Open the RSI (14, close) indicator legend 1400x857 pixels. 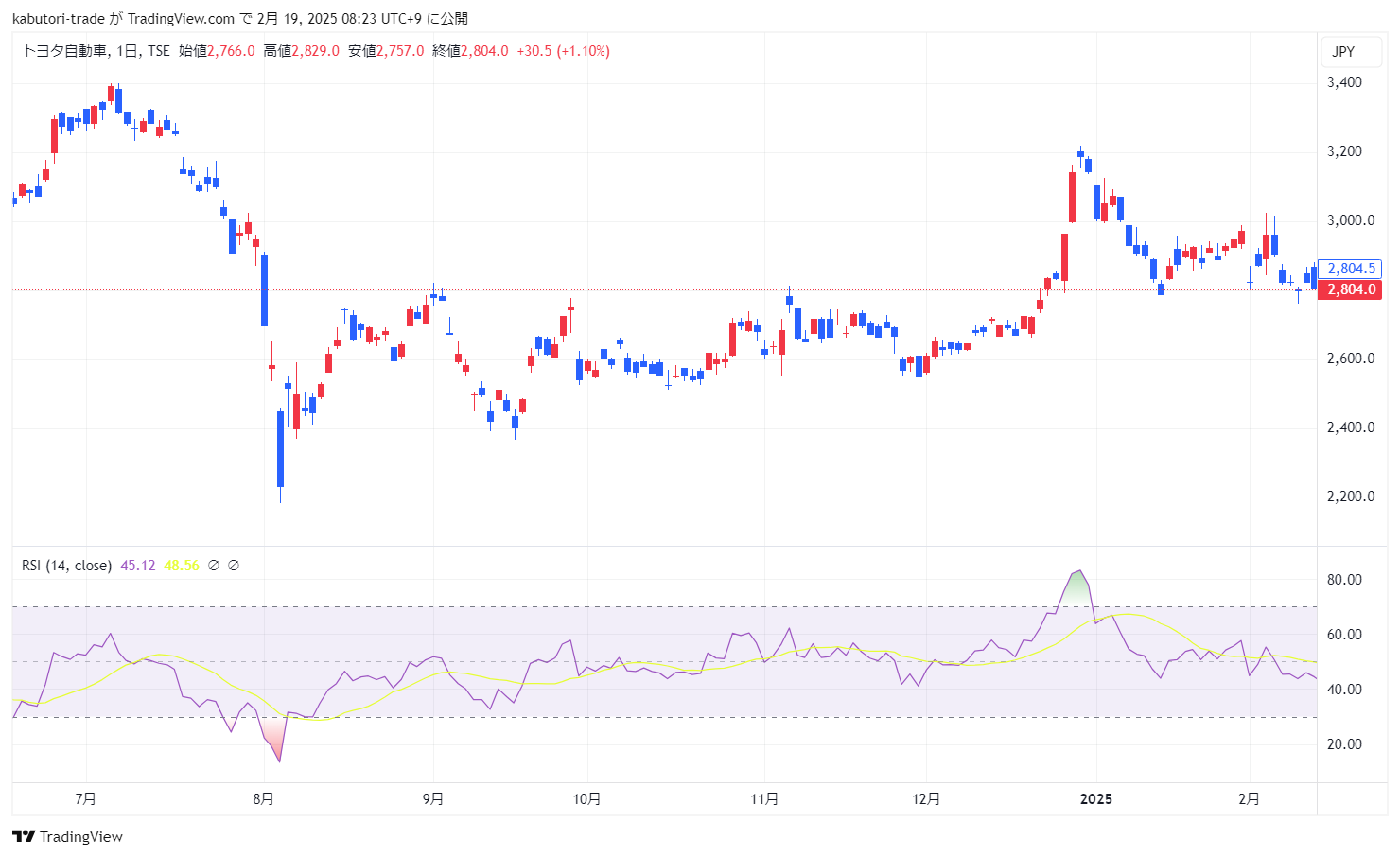(66, 566)
